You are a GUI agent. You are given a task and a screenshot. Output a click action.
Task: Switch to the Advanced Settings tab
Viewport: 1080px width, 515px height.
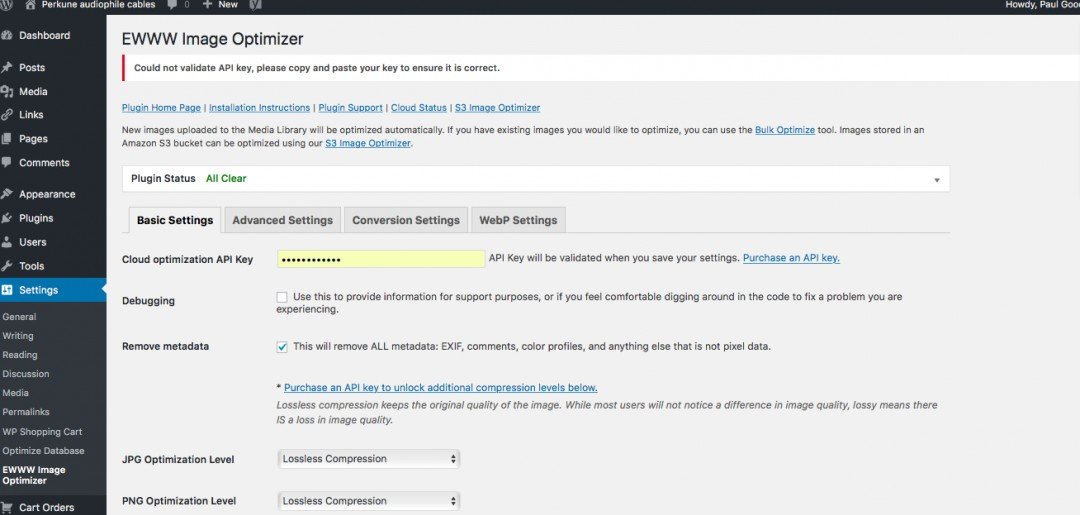(x=282, y=220)
